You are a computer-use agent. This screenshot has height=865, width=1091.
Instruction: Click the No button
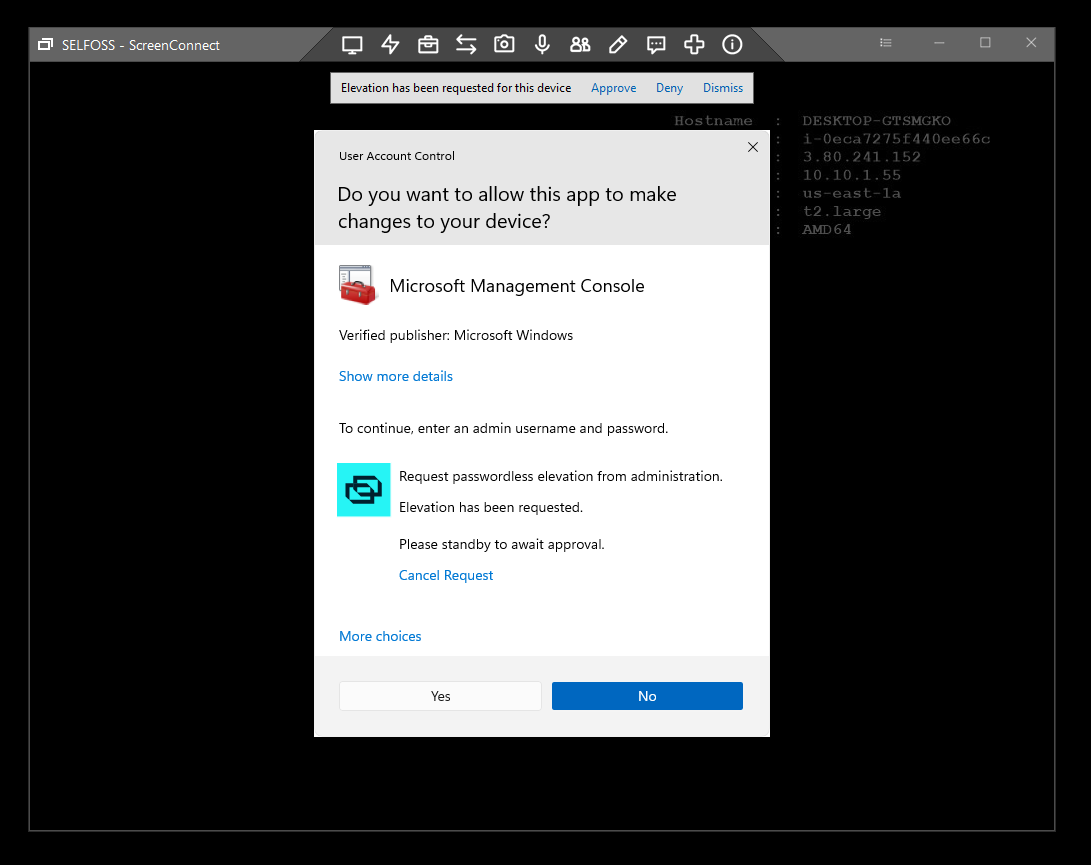coord(647,696)
